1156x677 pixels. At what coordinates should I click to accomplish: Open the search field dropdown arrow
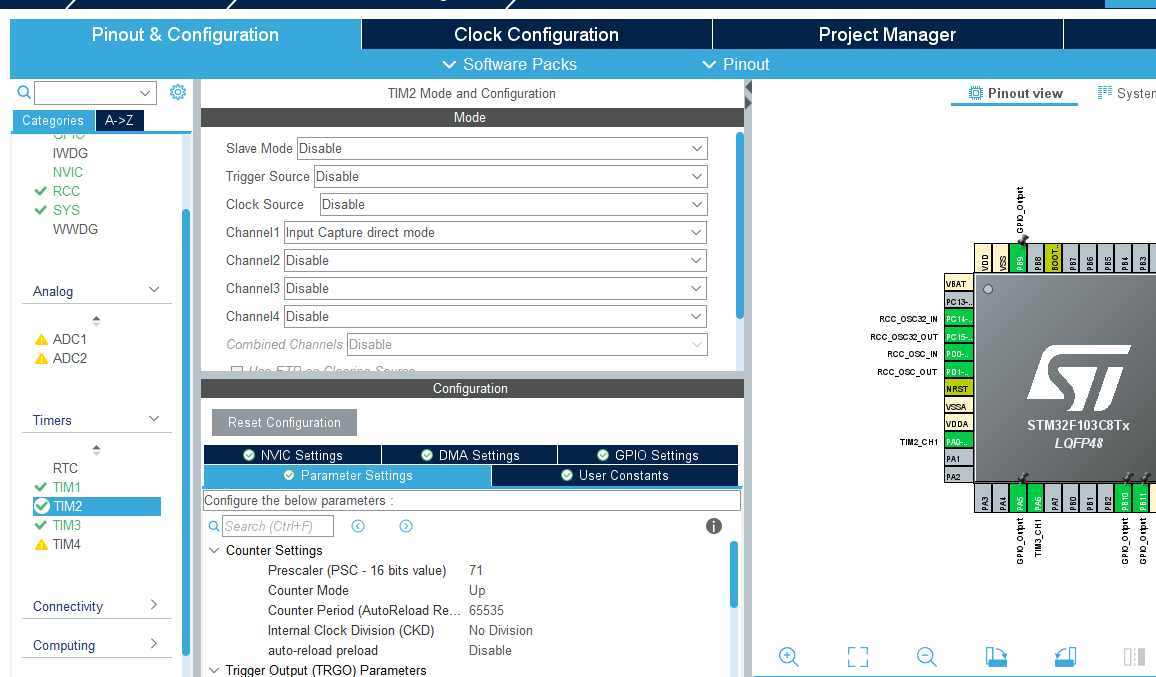tap(144, 93)
